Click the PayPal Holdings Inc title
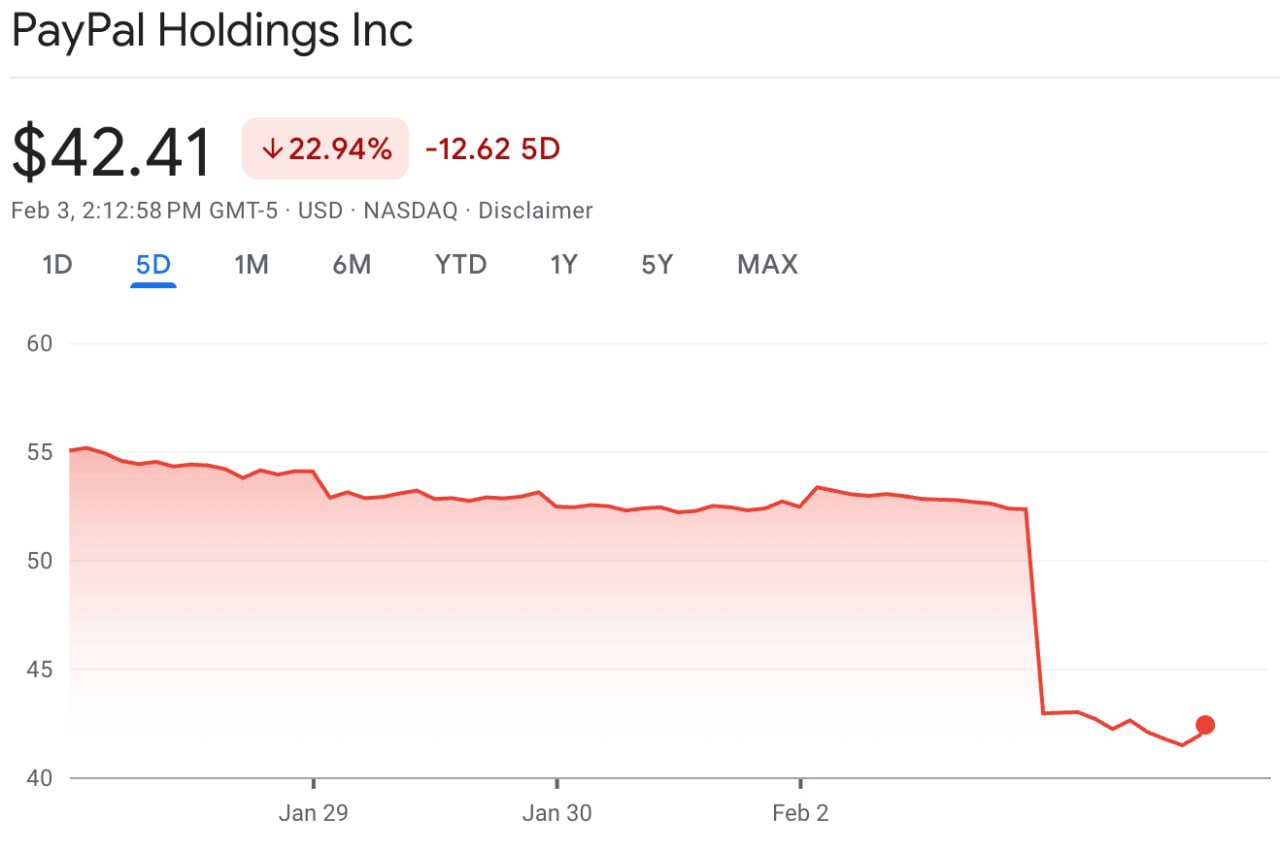Image resolution: width=1280 pixels, height=849 pixels. point(212,31)
